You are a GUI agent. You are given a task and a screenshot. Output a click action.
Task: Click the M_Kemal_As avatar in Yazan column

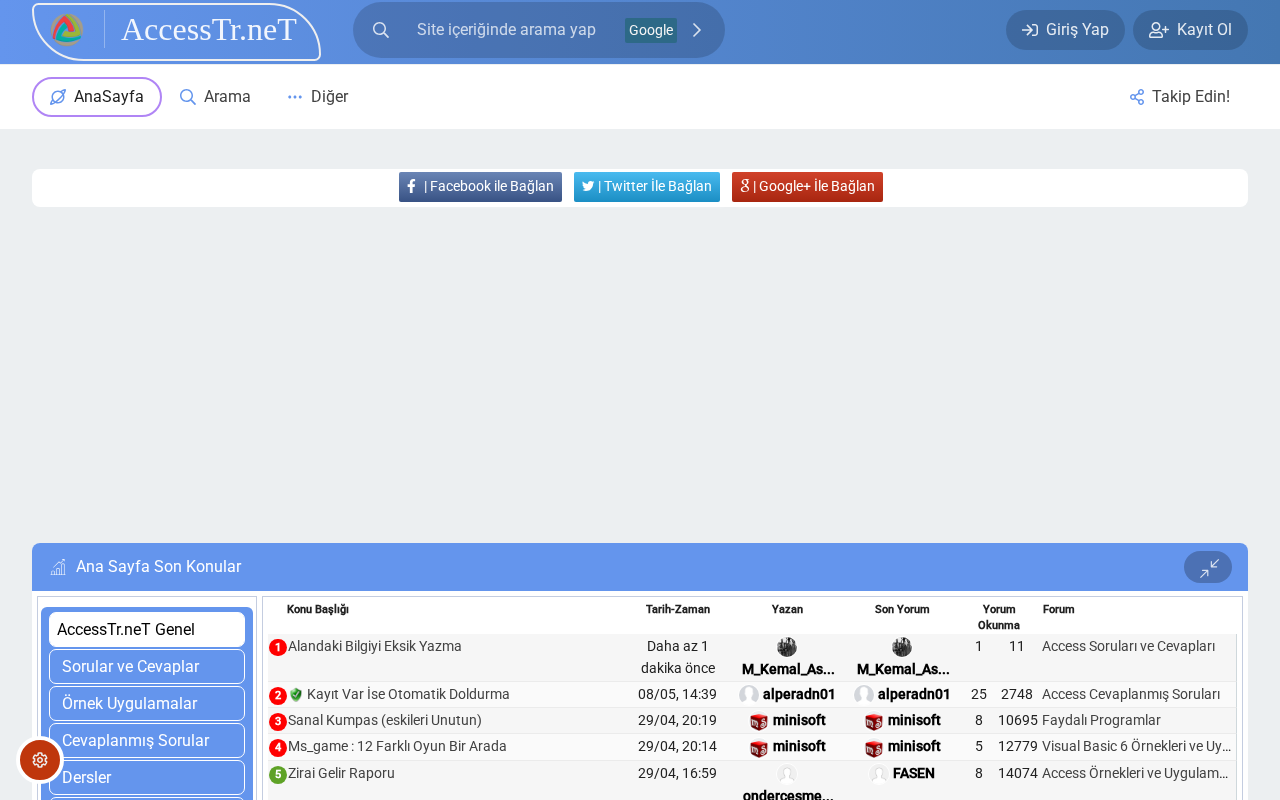pos(787,647)
